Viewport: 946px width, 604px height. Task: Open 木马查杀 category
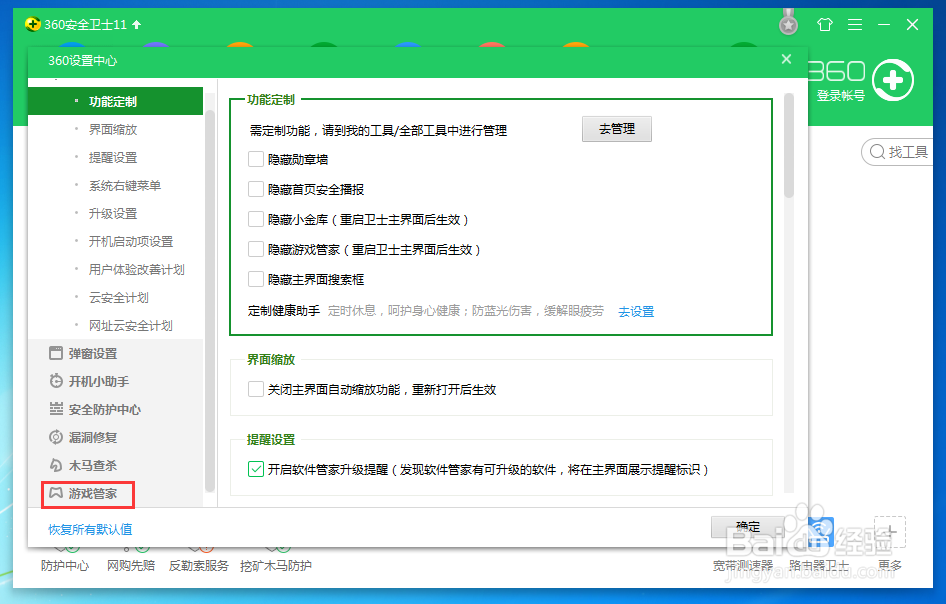[x=115, y=465]
